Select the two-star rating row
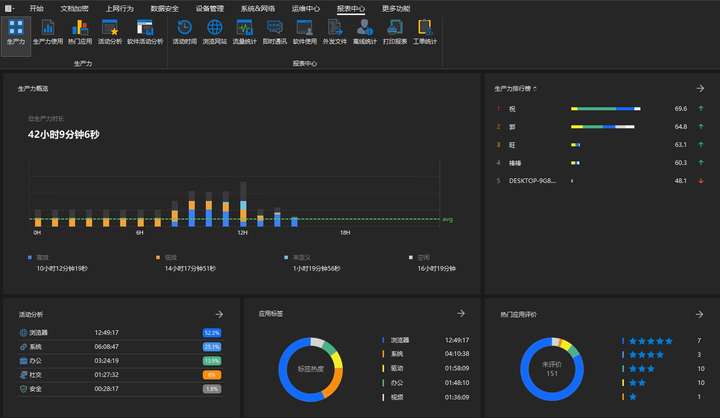Image resolution: width=720 pixels, height=418 pixels. coord(662,383)
